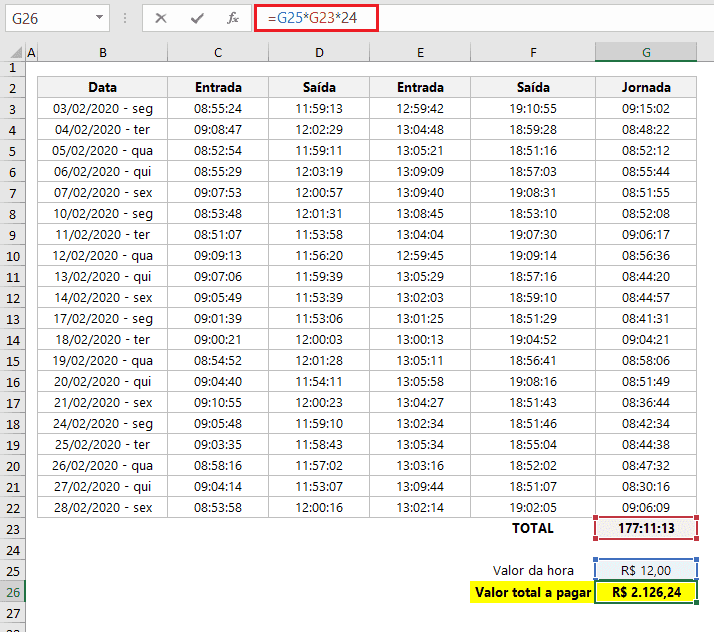Click the Jornada column heading cell
The height and width of the screenshot is (632, 714).
click(x=646, y=87)
